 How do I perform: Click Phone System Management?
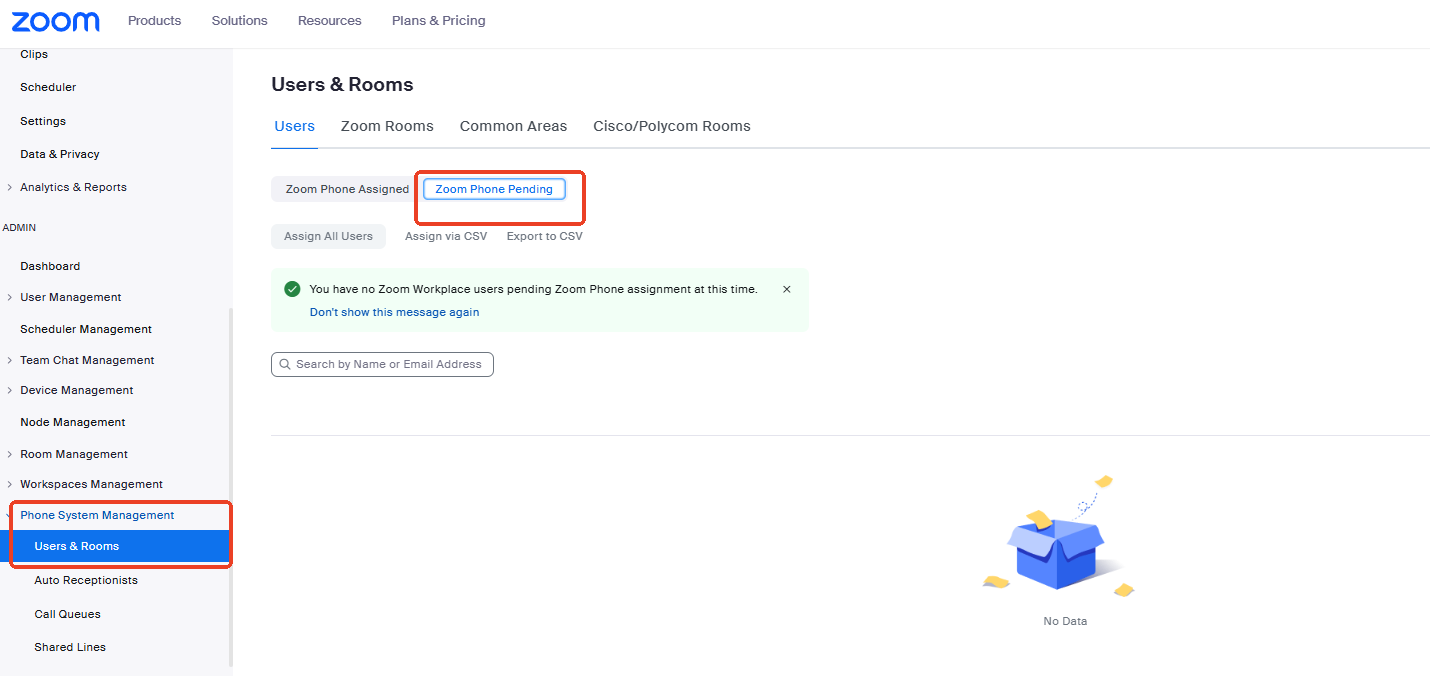point(97,515)
